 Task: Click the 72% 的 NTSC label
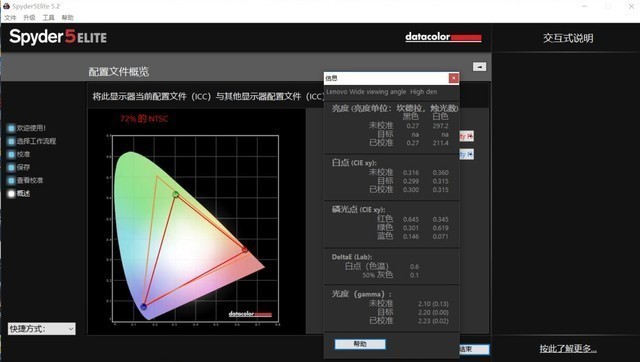coord(144,119)
